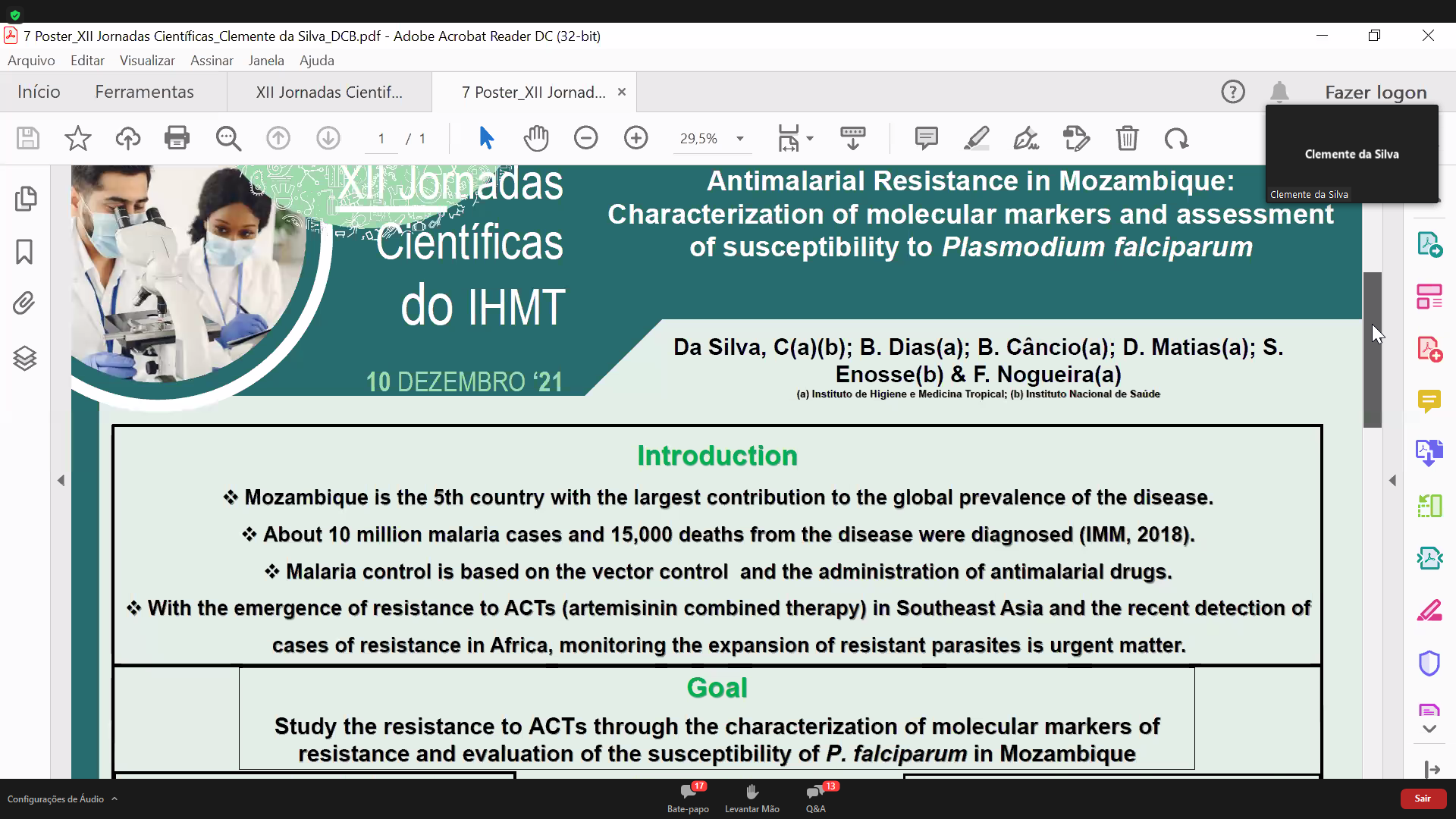
Task: Click the red Sair button
Action: (x=1422, y=799)
